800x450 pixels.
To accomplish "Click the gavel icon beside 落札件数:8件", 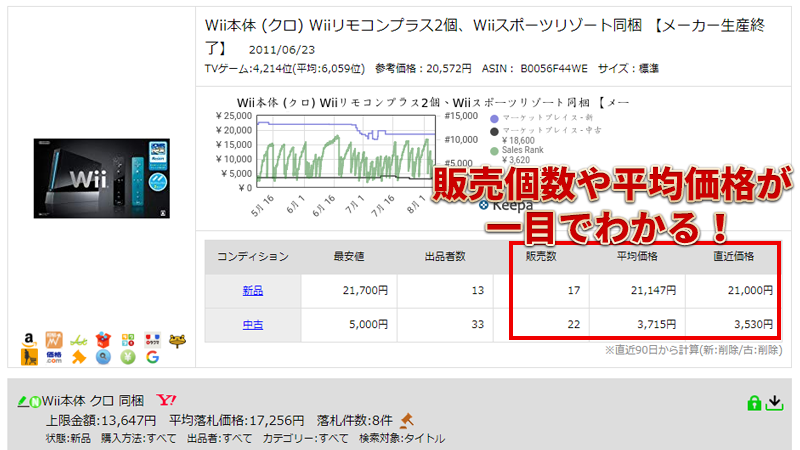I will pyautogui.click(x=407, y=420).
